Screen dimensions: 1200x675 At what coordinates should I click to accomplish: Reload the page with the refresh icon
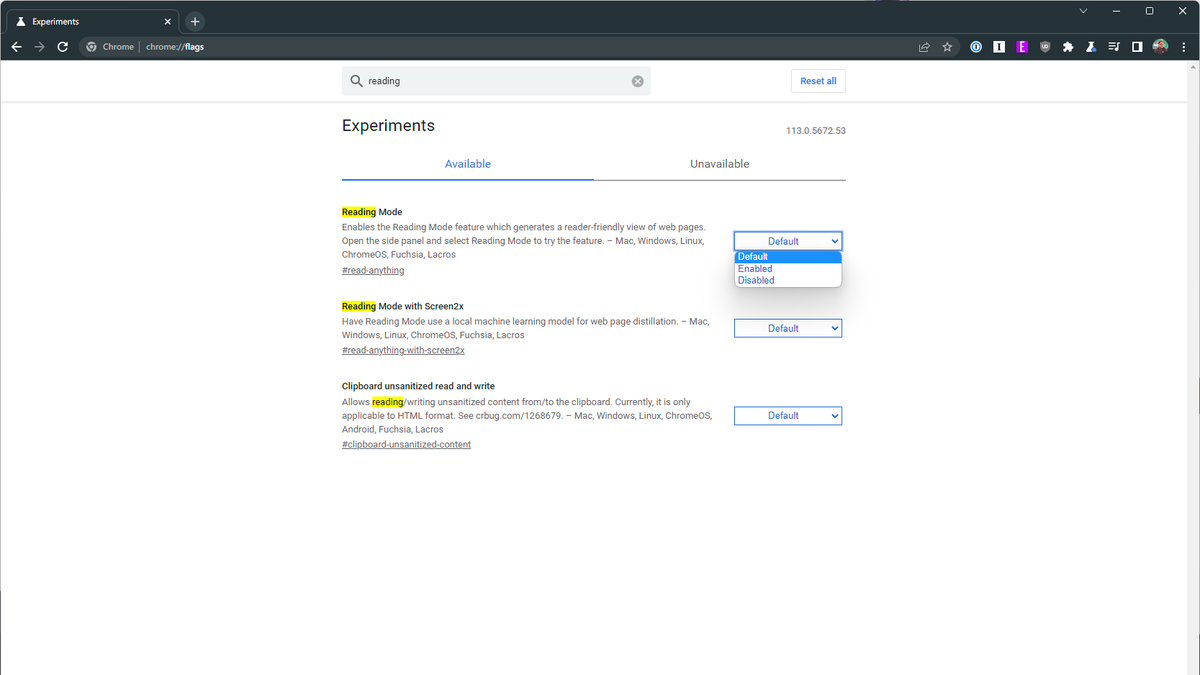62,46
